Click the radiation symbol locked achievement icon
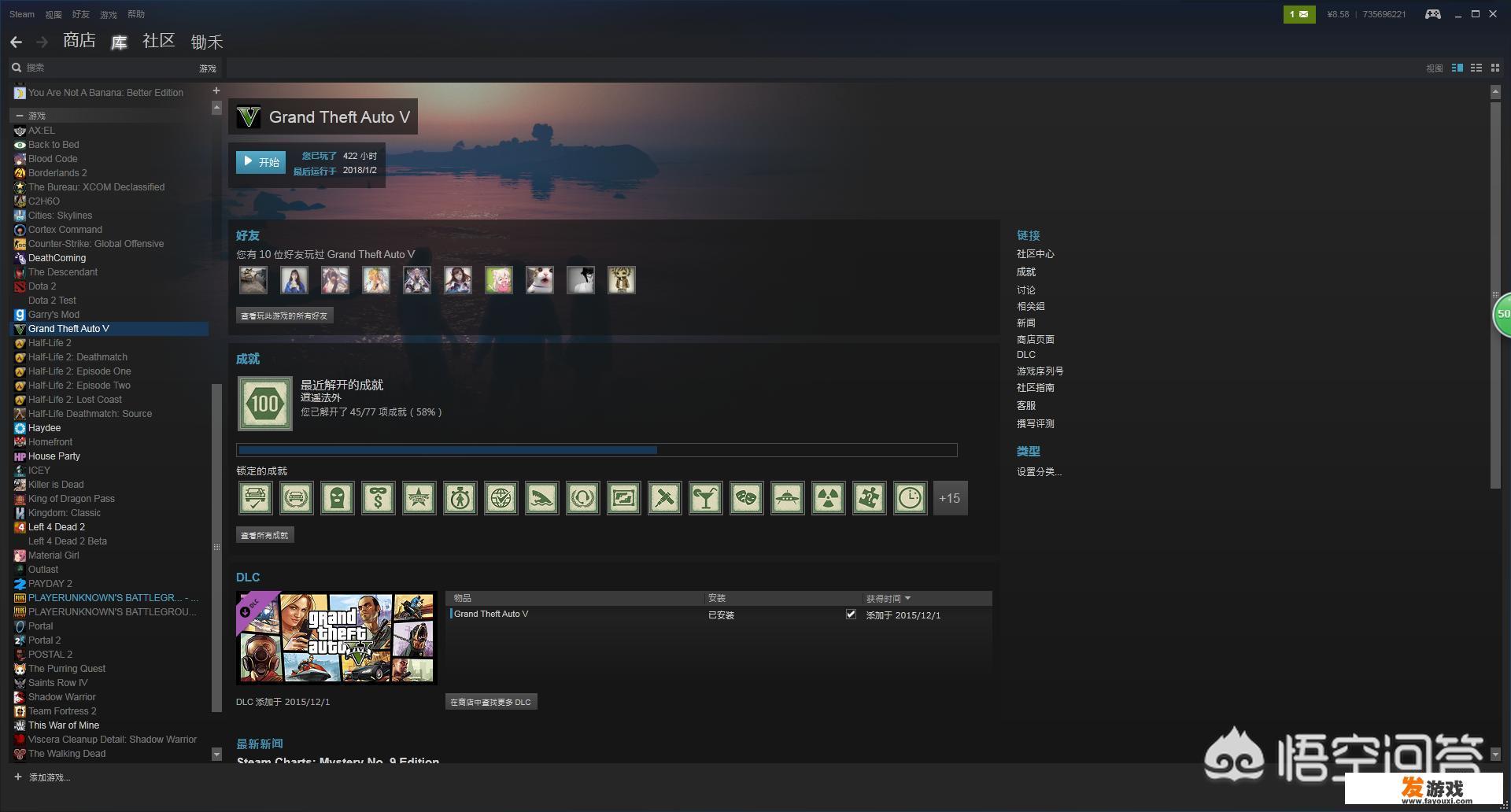Viewport: 1511px width, 812px height. pos(829,498)
